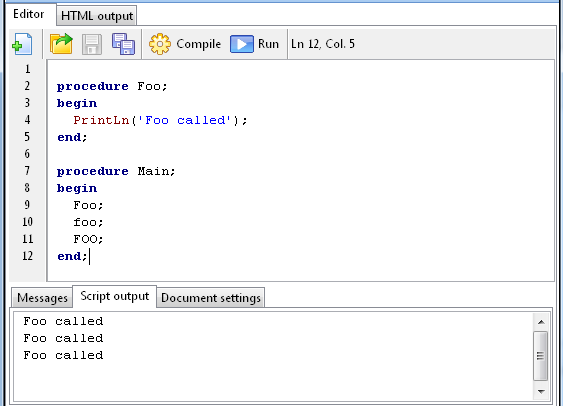
Task: Click third 'Foo called' output line
Action: 63,355
